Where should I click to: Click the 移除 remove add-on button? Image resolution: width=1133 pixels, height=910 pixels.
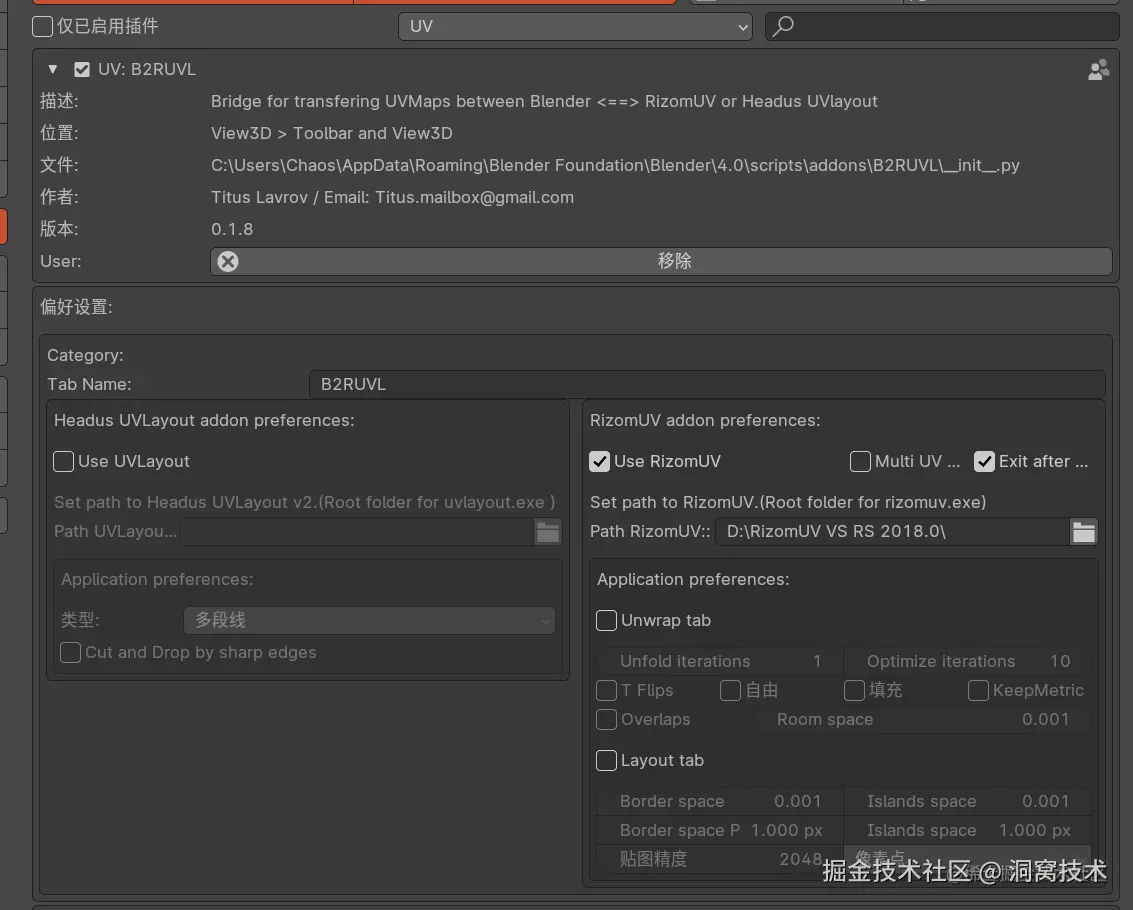[661, 261]
